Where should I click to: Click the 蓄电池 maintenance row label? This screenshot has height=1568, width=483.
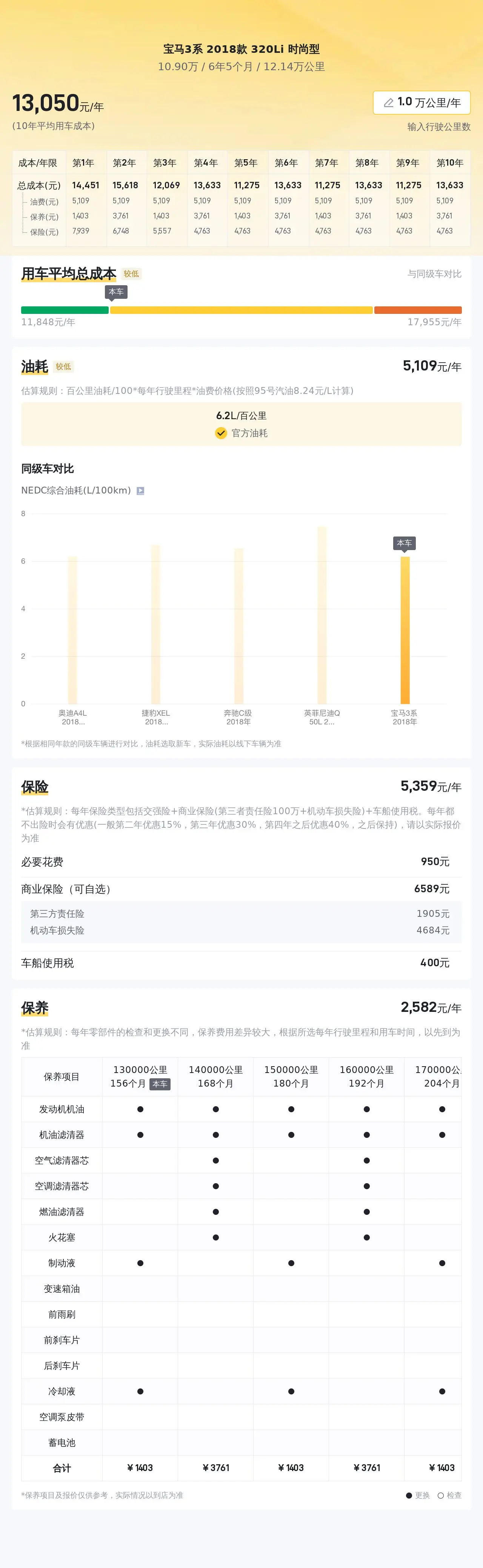point(62,1443)
